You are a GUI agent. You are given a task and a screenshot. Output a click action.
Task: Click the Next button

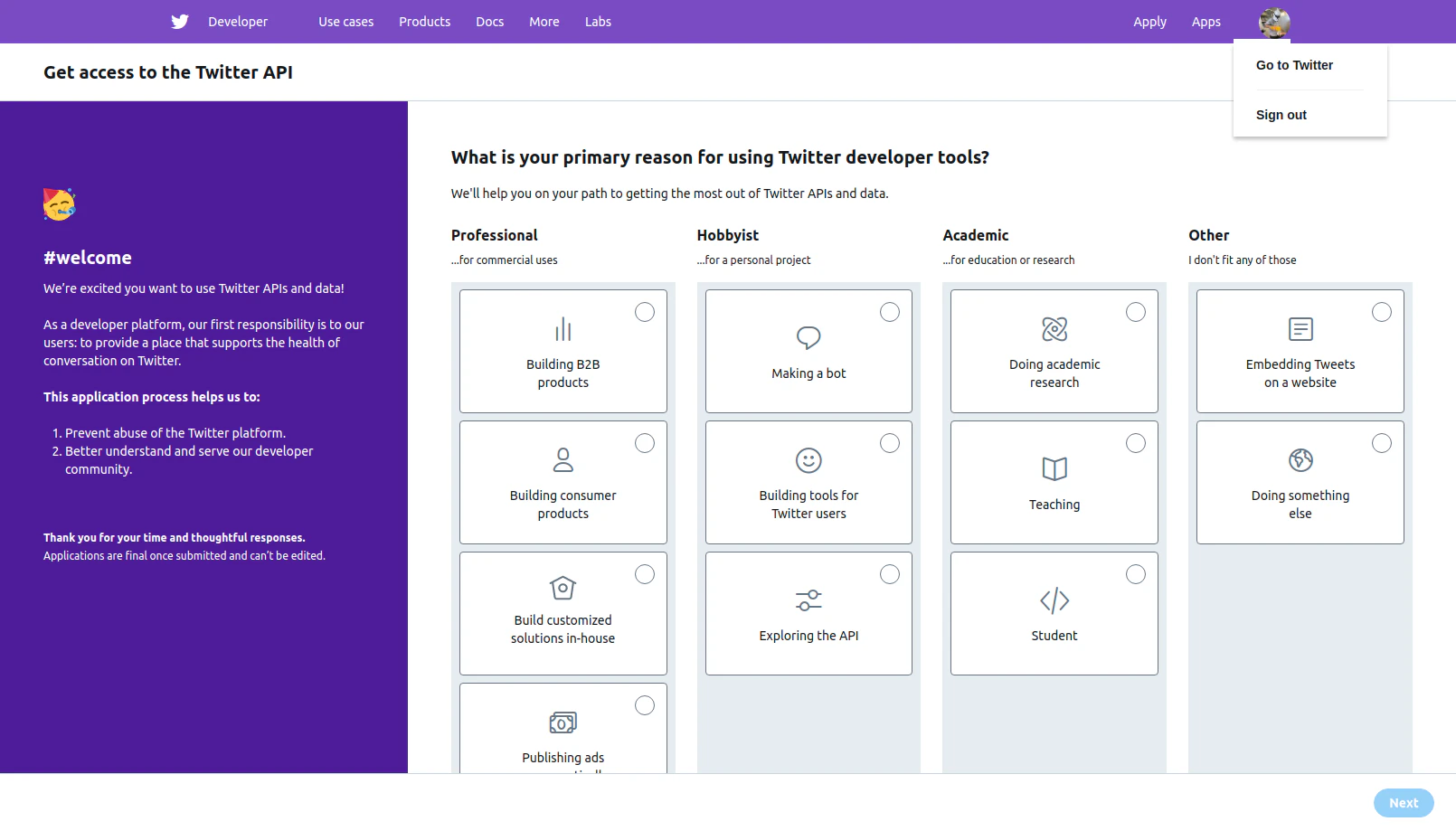[1404, 803]
